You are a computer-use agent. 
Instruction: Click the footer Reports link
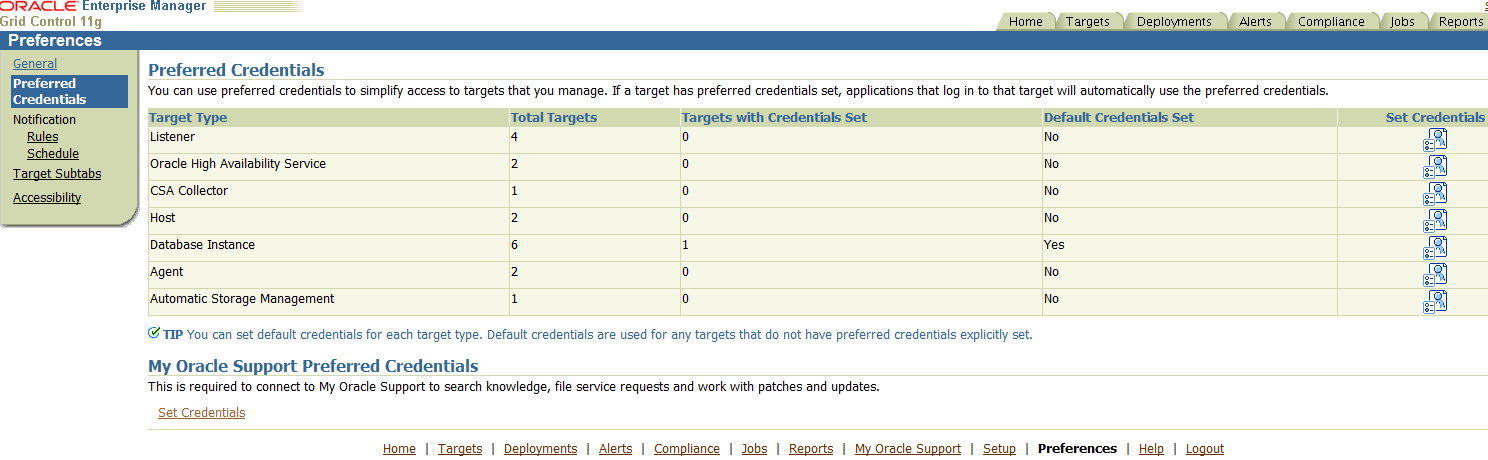point(811,449)
